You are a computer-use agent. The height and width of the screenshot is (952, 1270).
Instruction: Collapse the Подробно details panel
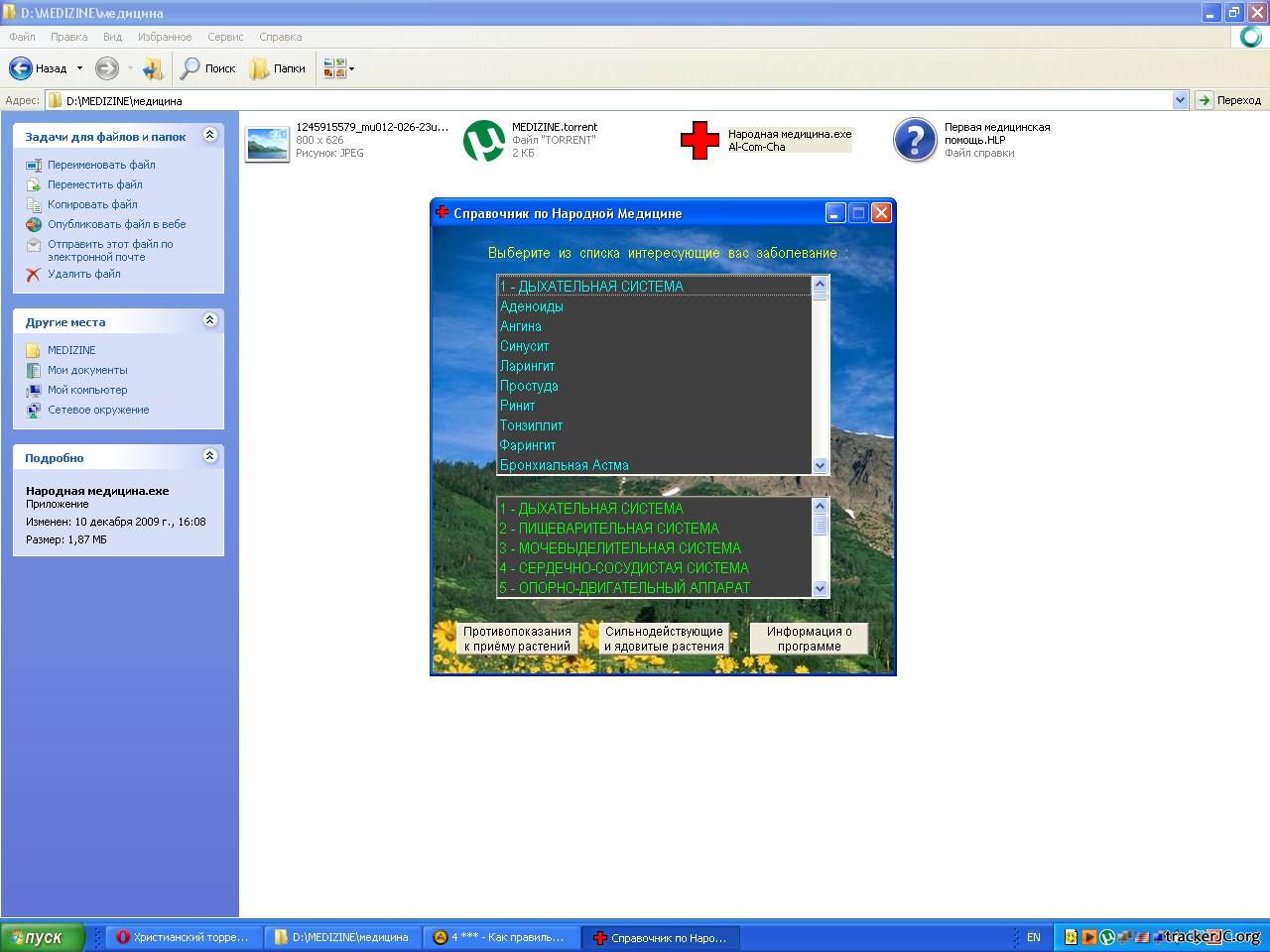pyautogui.click(x=209, y=456)
